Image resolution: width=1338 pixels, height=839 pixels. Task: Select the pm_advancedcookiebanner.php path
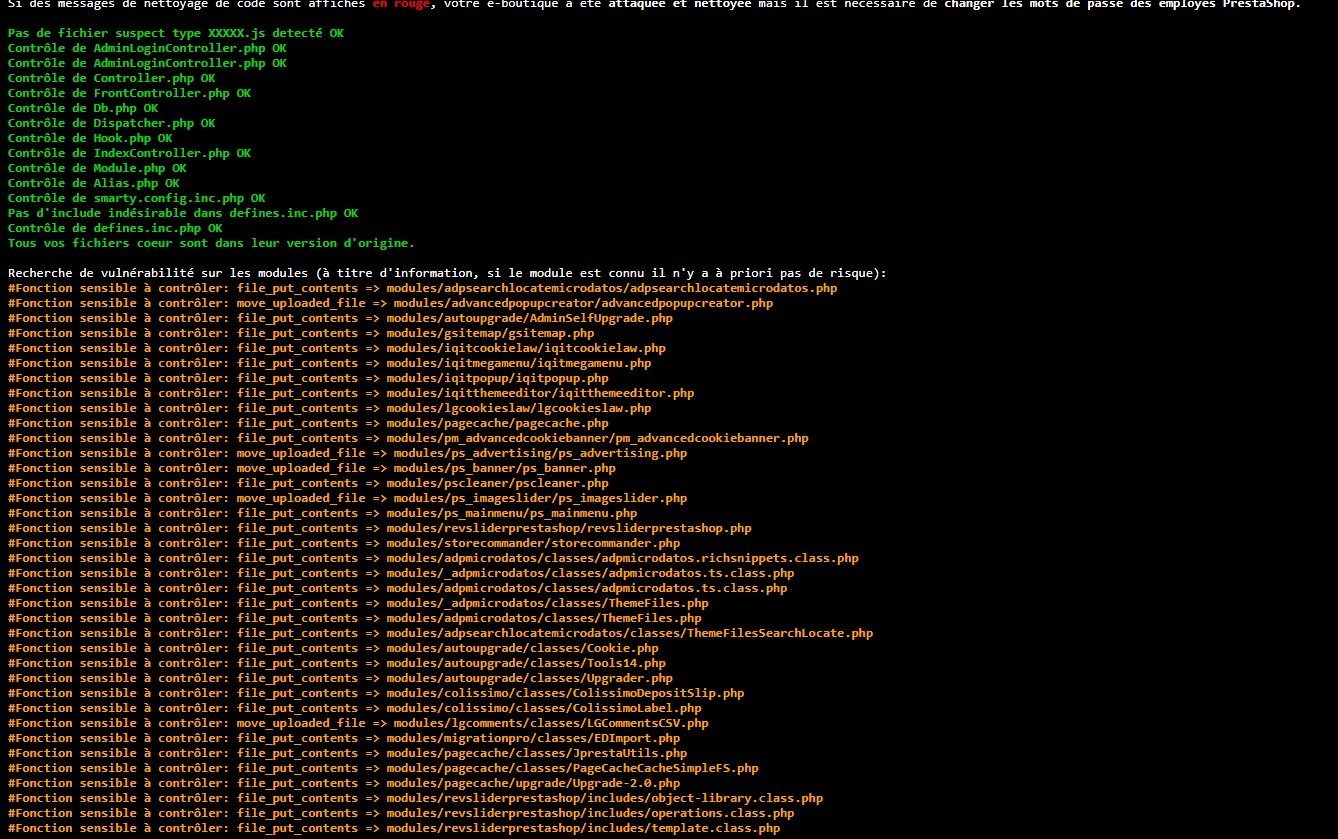tap(598, 438)
